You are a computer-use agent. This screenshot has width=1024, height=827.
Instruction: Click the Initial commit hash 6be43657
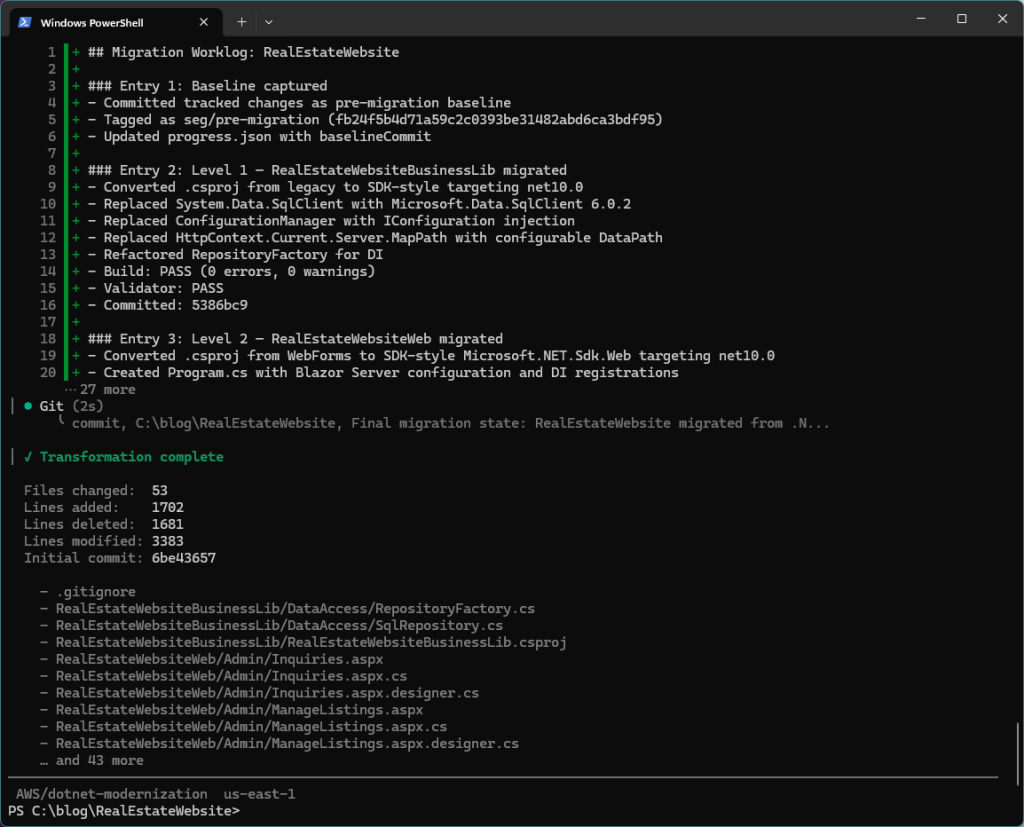pyautogui.click(x=184, y=559)
